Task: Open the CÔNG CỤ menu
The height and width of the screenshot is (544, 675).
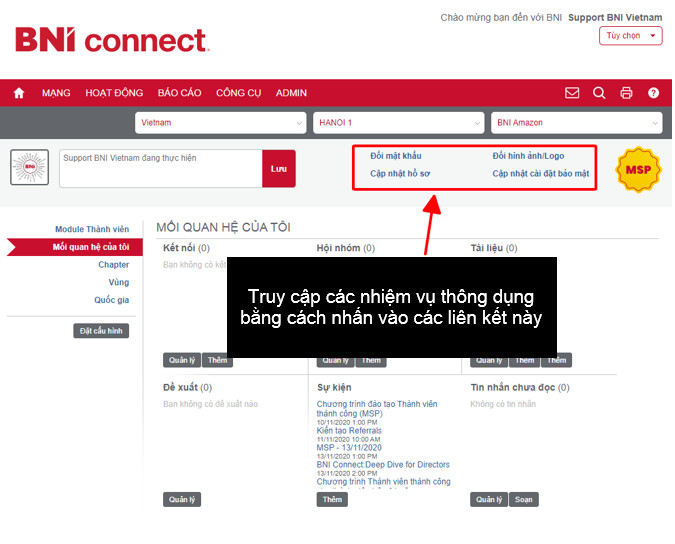Action: (x=238, y=93)
